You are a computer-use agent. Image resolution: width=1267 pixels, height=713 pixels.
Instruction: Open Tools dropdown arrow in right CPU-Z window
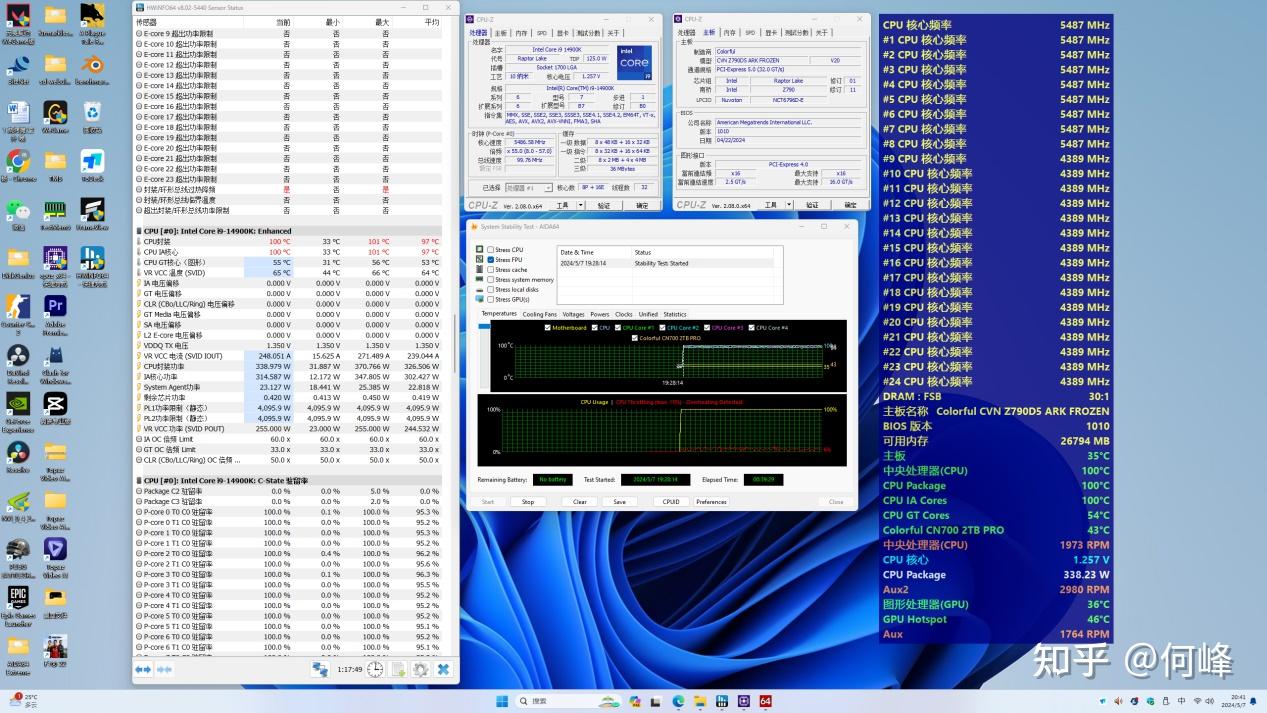click(788, 205)
